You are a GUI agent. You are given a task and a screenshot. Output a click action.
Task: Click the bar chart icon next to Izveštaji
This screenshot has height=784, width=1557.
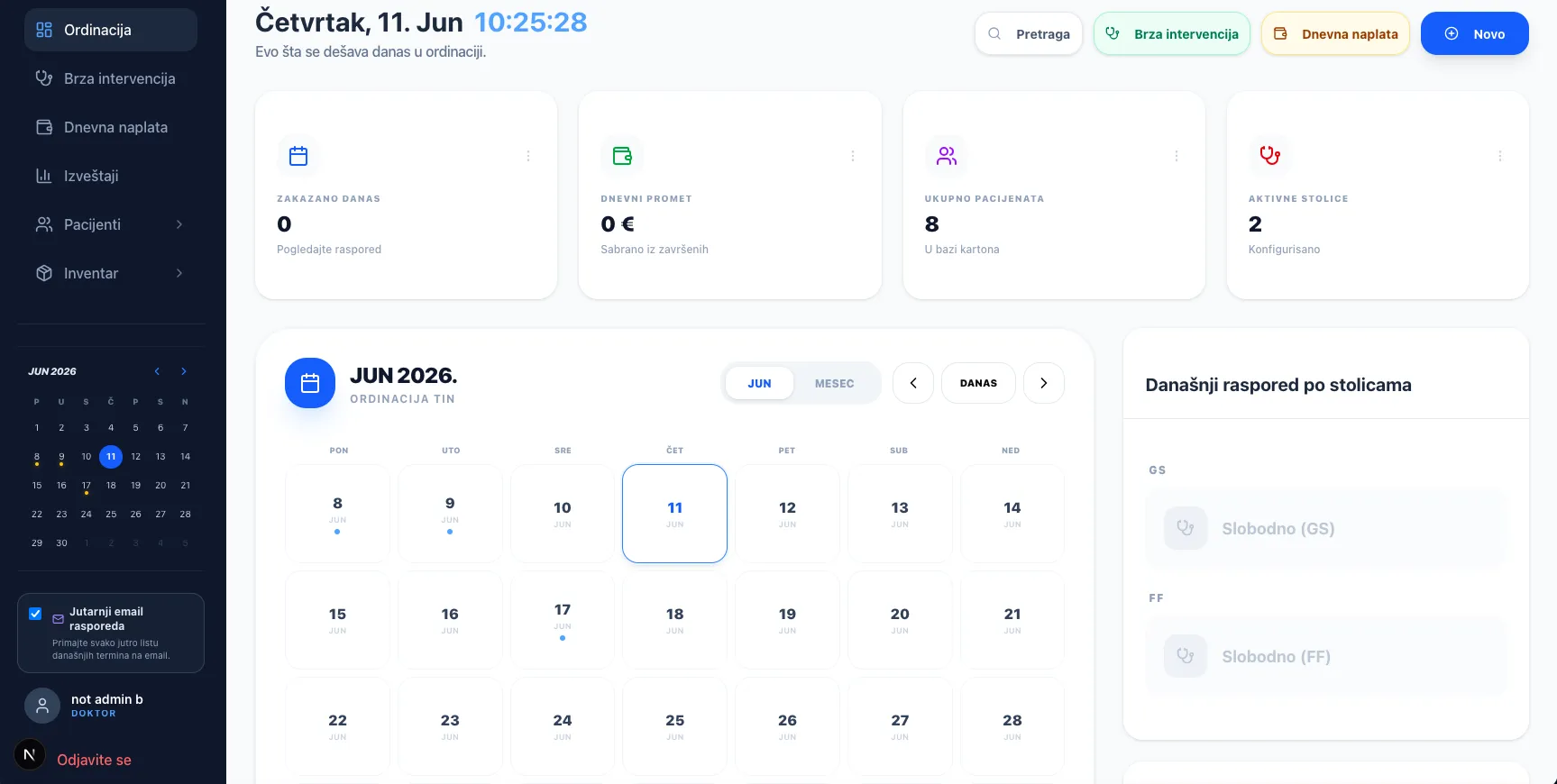click(44, 176)
